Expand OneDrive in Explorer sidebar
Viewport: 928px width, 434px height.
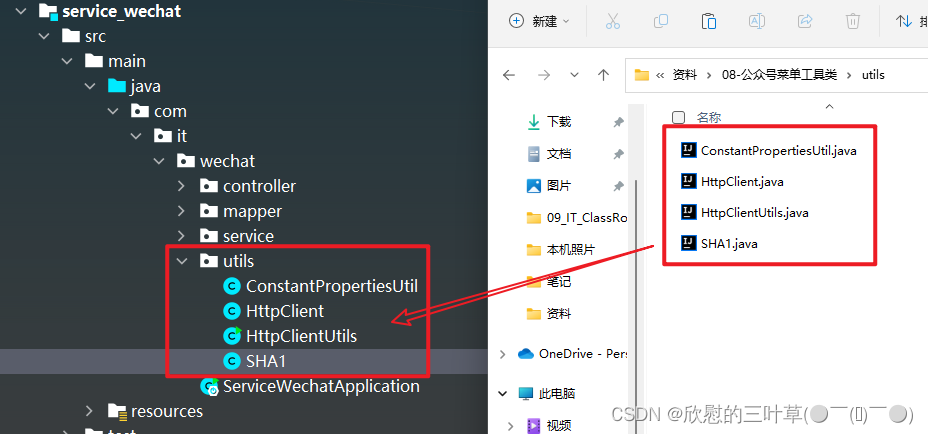coord(502,354)
